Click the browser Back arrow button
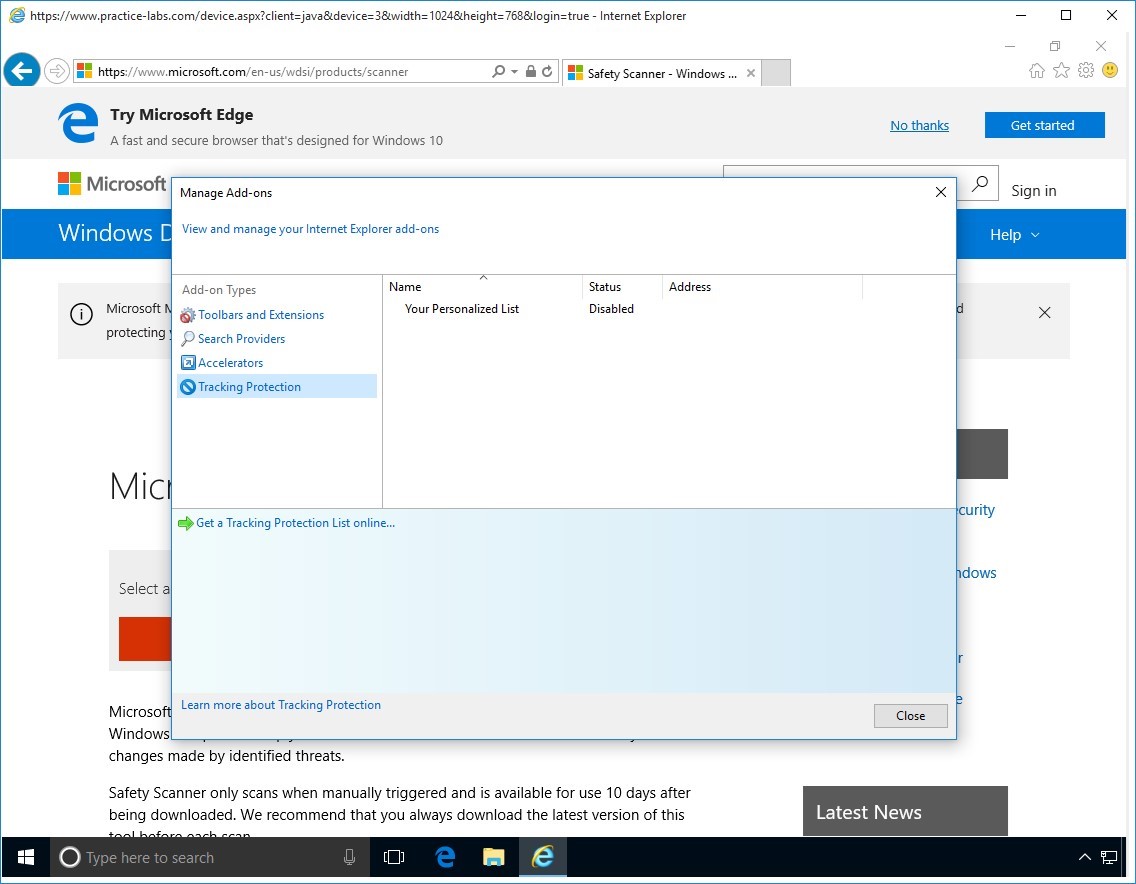 pos(22,70)
